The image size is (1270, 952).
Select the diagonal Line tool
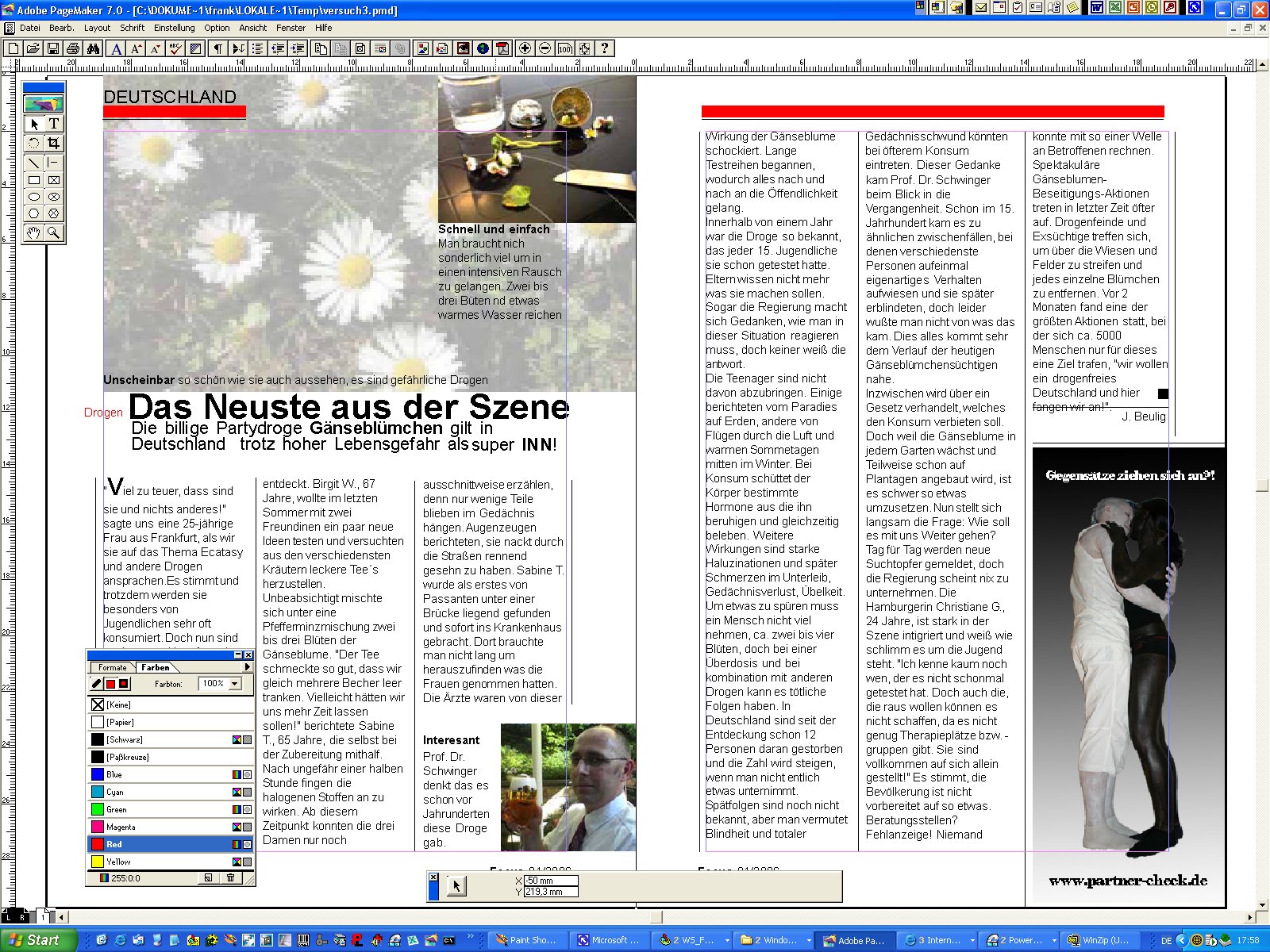point(34,163)
